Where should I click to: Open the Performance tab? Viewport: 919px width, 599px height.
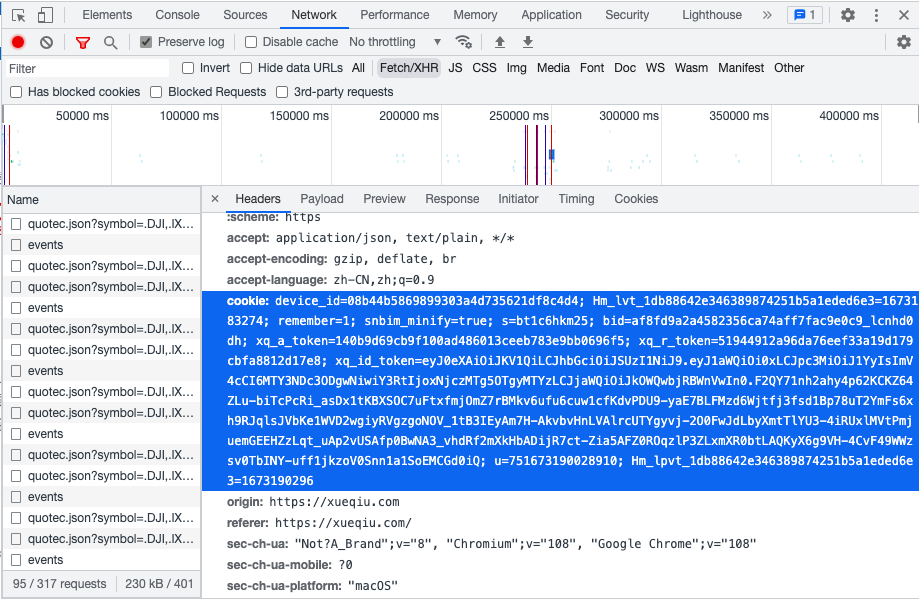394,15
